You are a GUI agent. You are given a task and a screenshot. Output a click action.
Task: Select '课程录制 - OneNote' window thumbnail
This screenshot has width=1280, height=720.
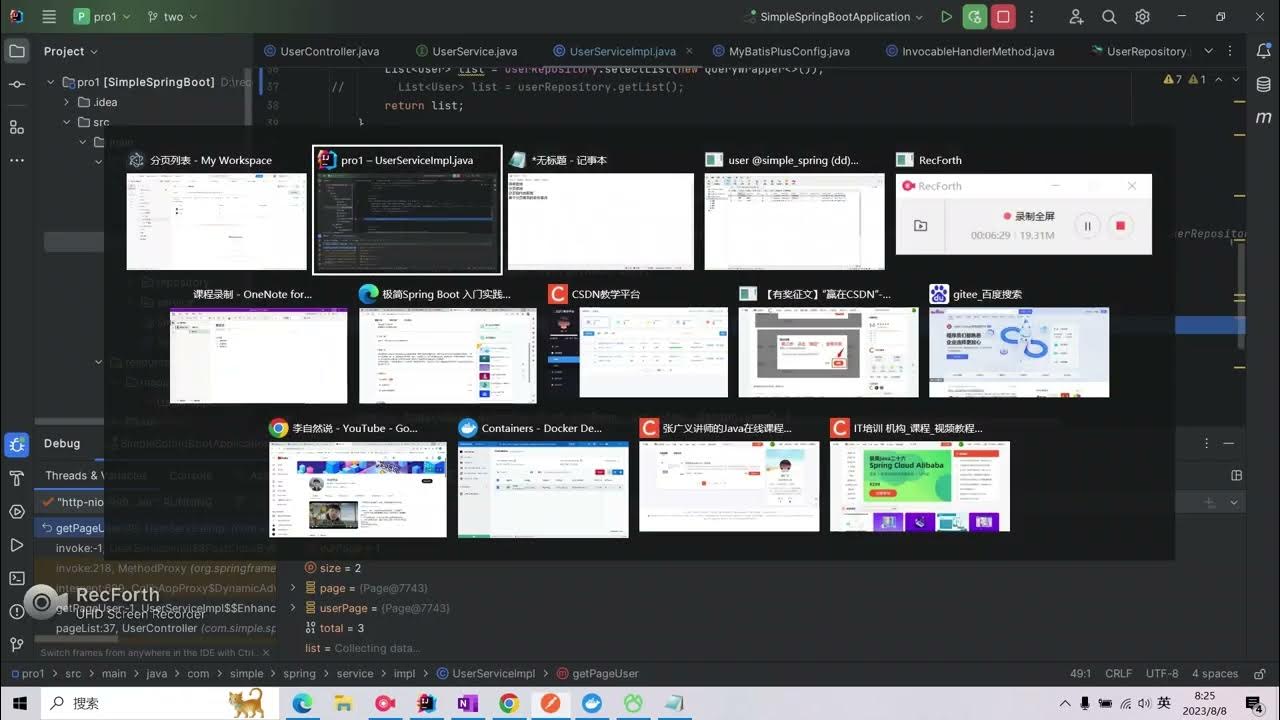tap(258, 343)
